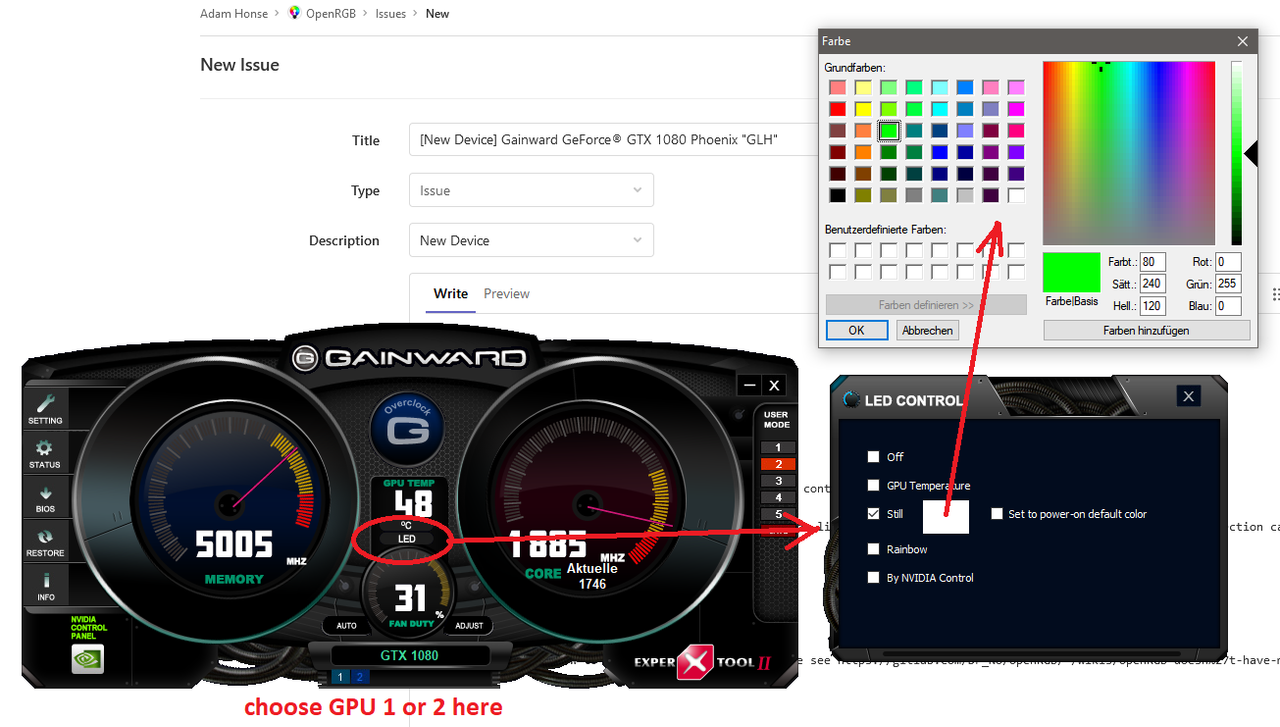
Task: Switch to the Preview tab
Action: [x=506, y=293]
